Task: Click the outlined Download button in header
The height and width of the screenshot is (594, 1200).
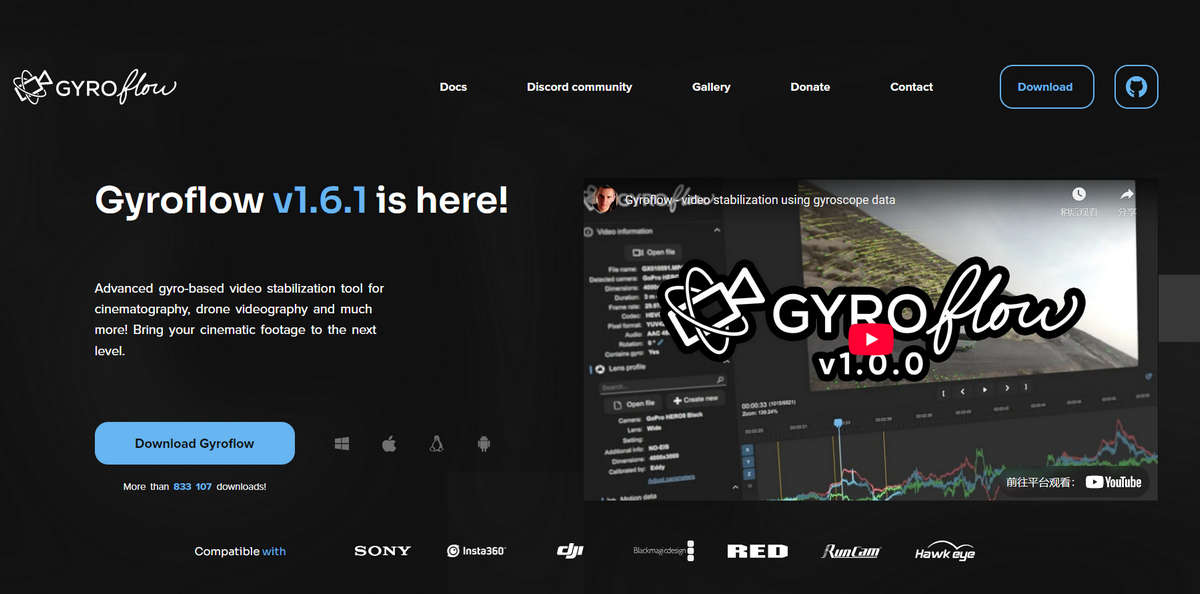Action: coord(1047,87)
